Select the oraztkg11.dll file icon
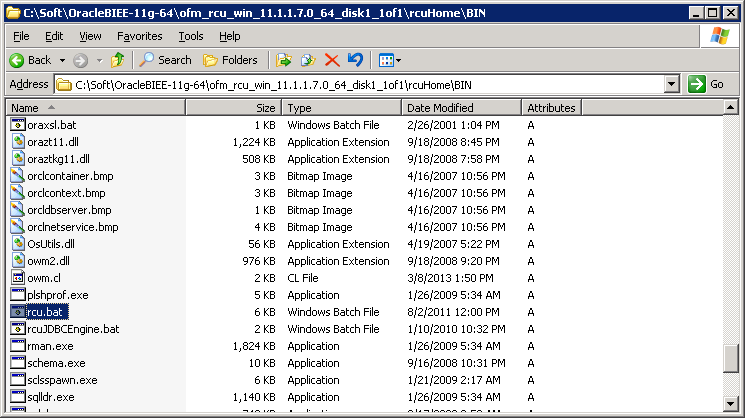The width and height of the screenshot is (745, 418). [x=18, y=159]
